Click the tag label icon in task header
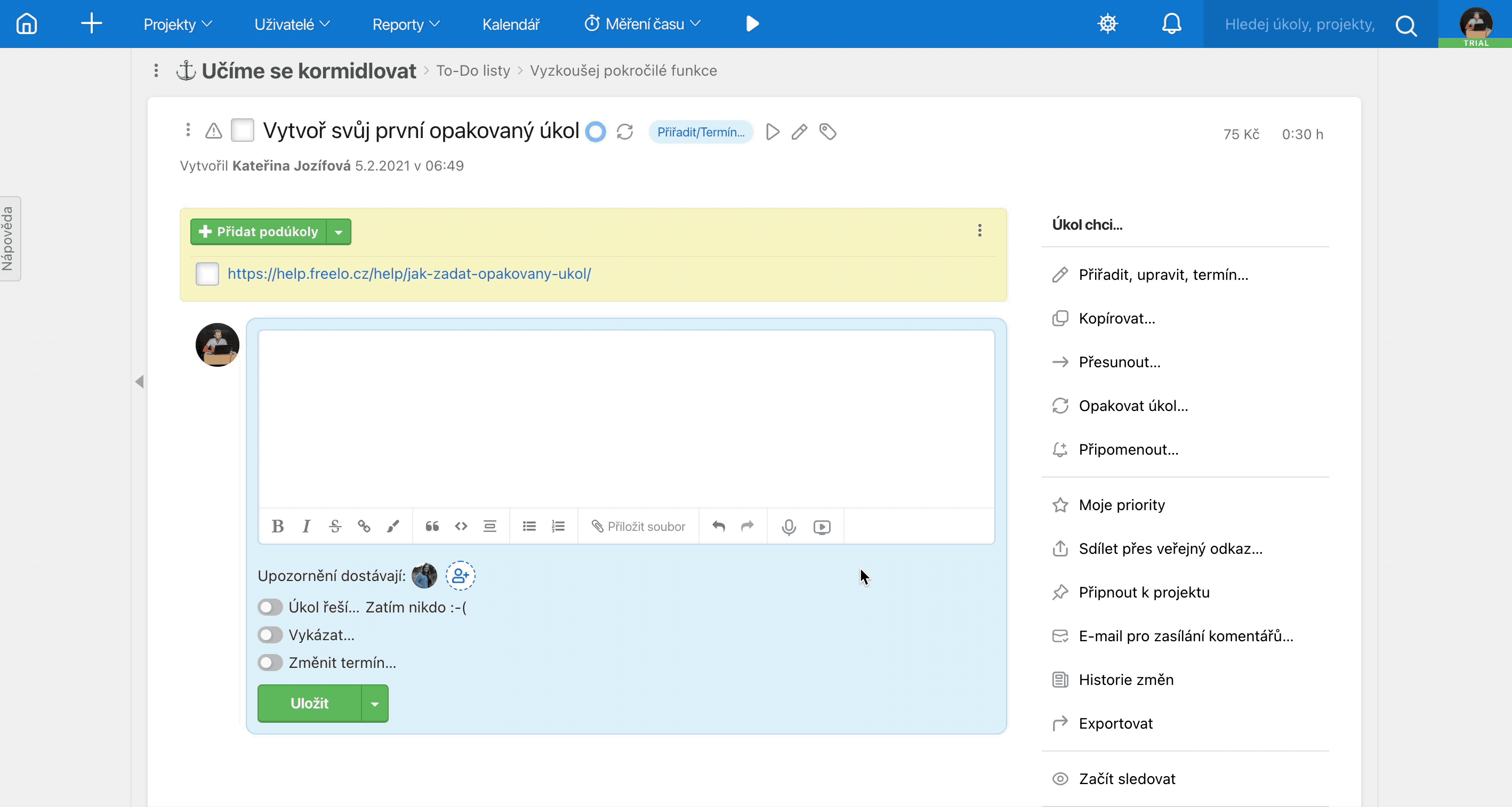Screen dimensions: 1512x807 (827, 132)
